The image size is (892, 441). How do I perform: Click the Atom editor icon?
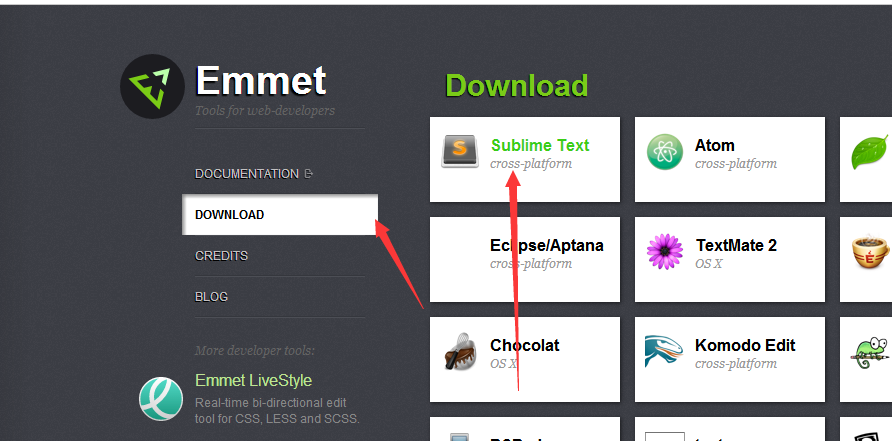click(x=664, y=152)
